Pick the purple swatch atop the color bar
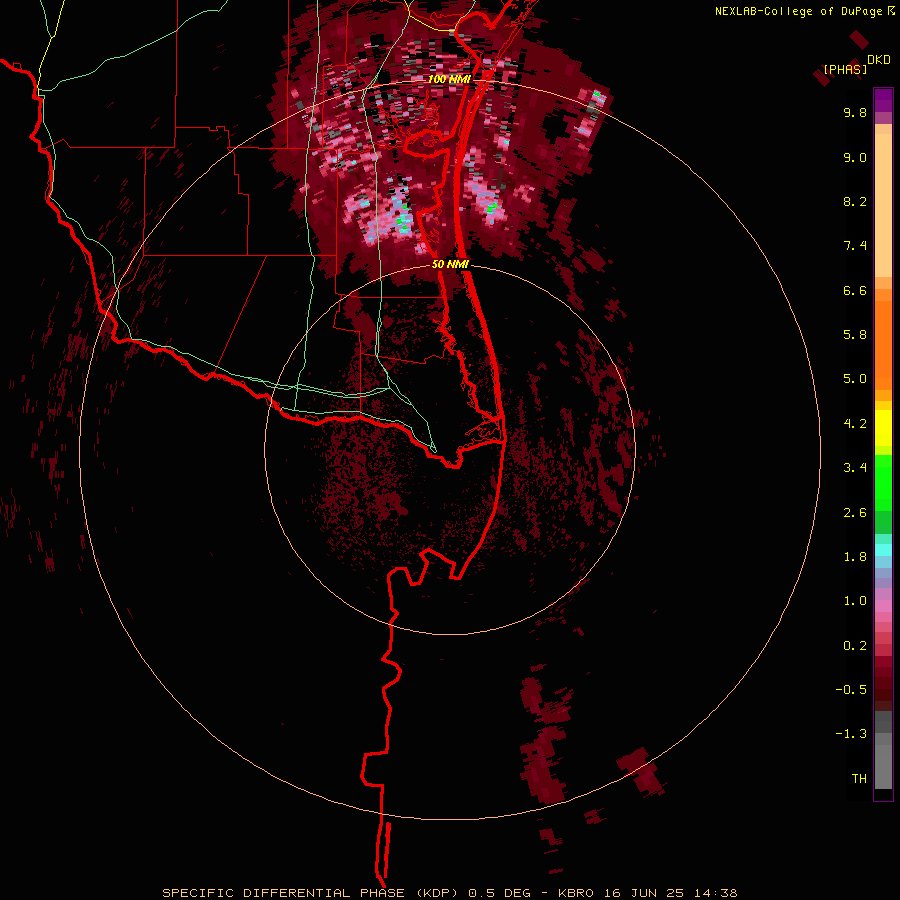 pos(883,100)
